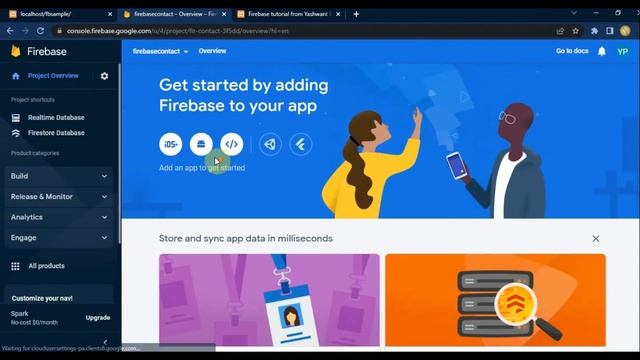Add a Unity app to the project
The height and width of the screenshot is (360, 640).
[x=270, y=144]
